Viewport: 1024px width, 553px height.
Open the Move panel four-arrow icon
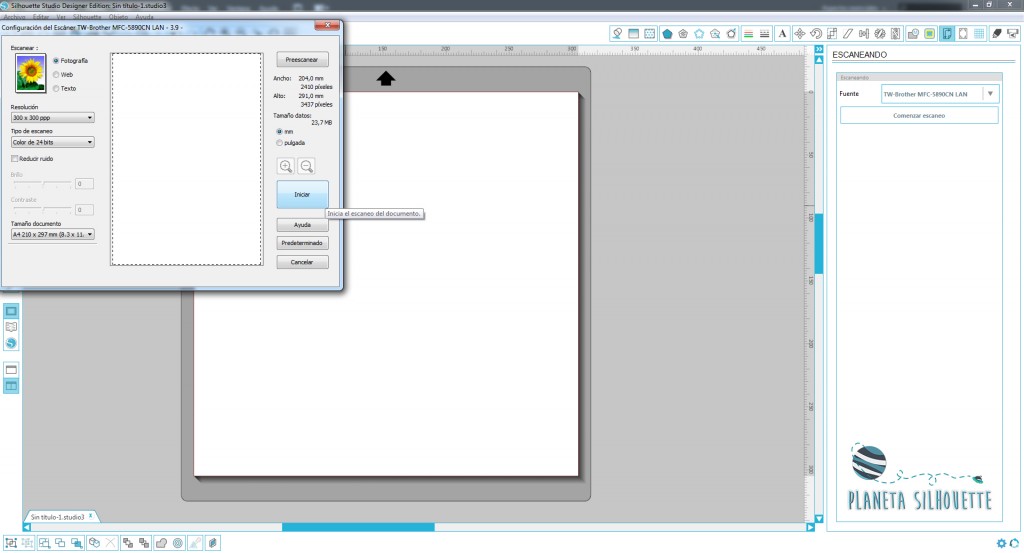[799, 34]
